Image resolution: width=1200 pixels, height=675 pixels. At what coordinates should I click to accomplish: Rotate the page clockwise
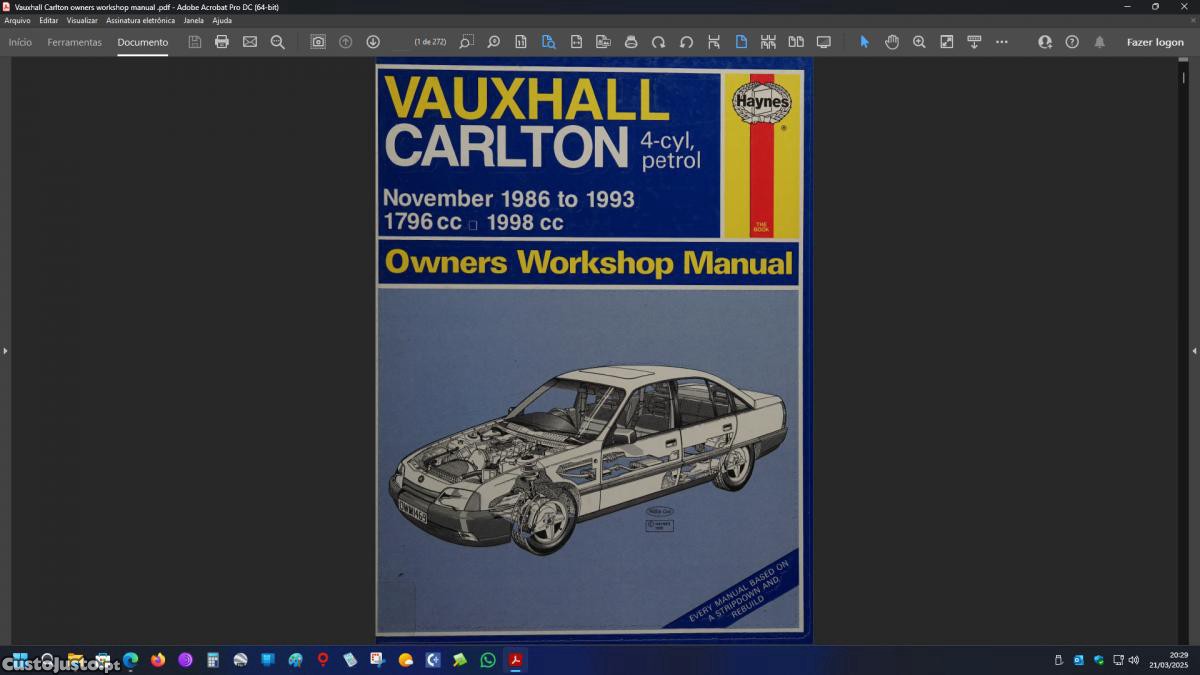click(658, 42)
